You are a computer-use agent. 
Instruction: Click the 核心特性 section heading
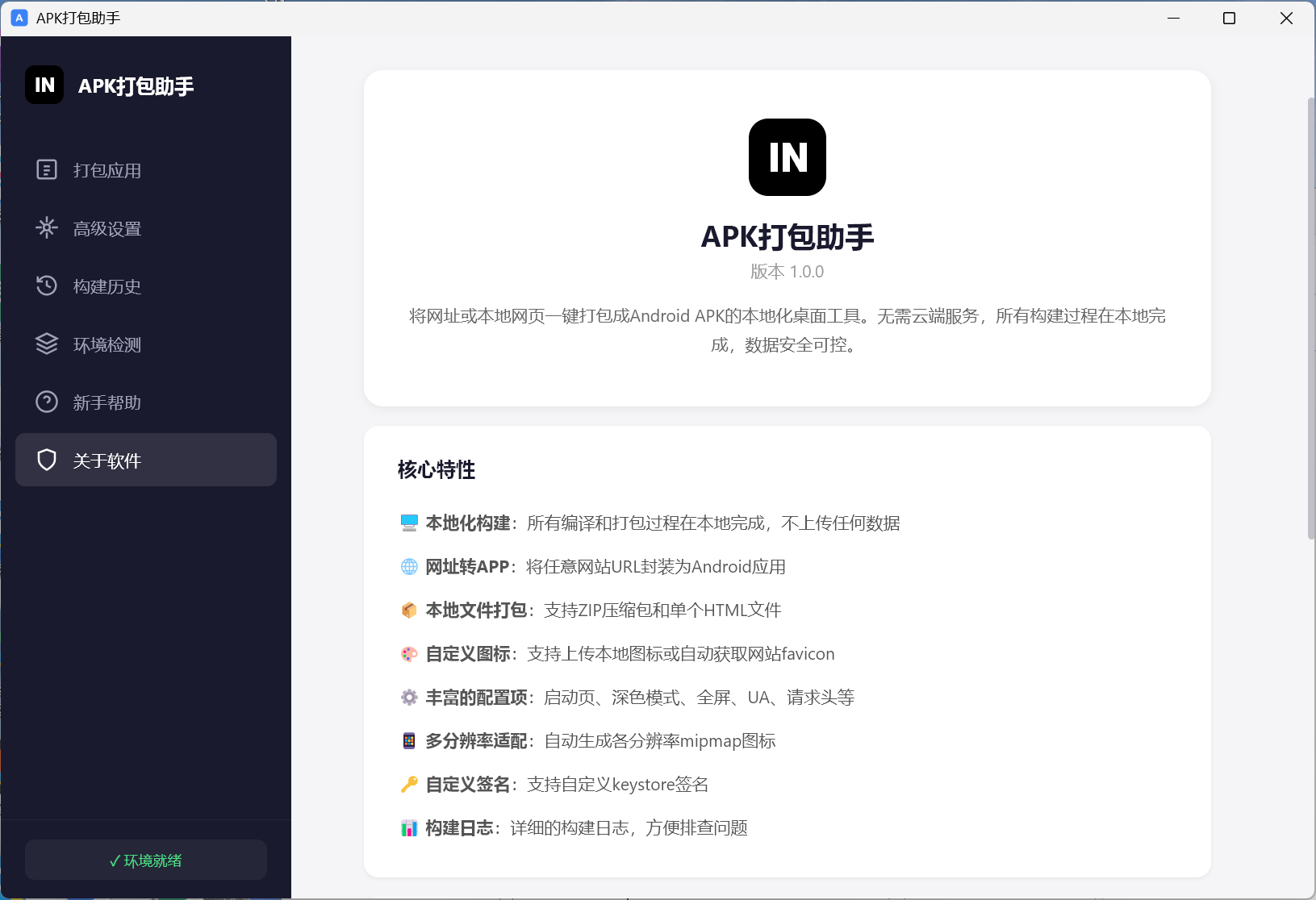coord(437,469)
